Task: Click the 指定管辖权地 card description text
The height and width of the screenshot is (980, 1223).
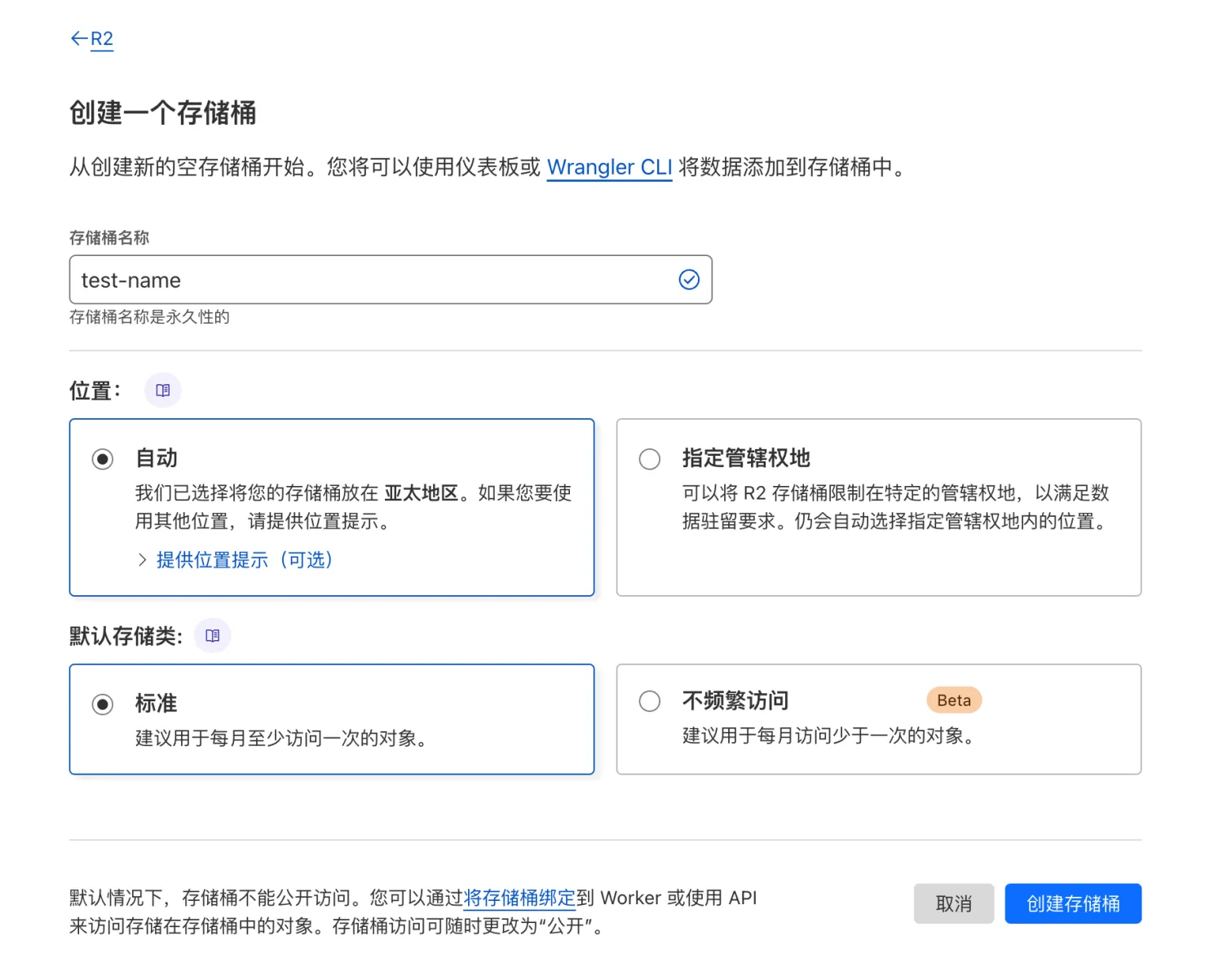Action: [x=895, y=507]
